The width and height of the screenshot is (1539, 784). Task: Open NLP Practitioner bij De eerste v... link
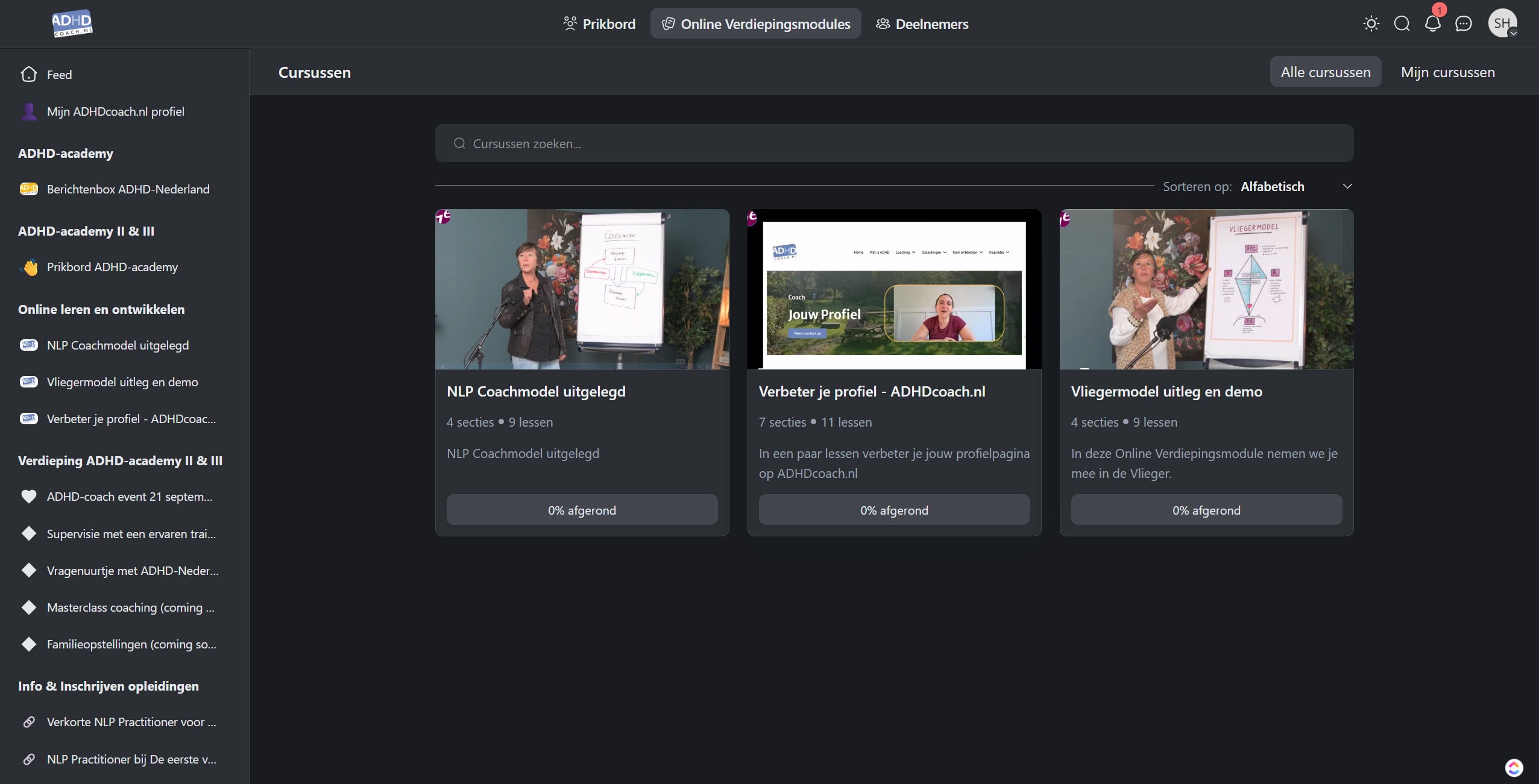pyautogui.click(x=131, y=759)
